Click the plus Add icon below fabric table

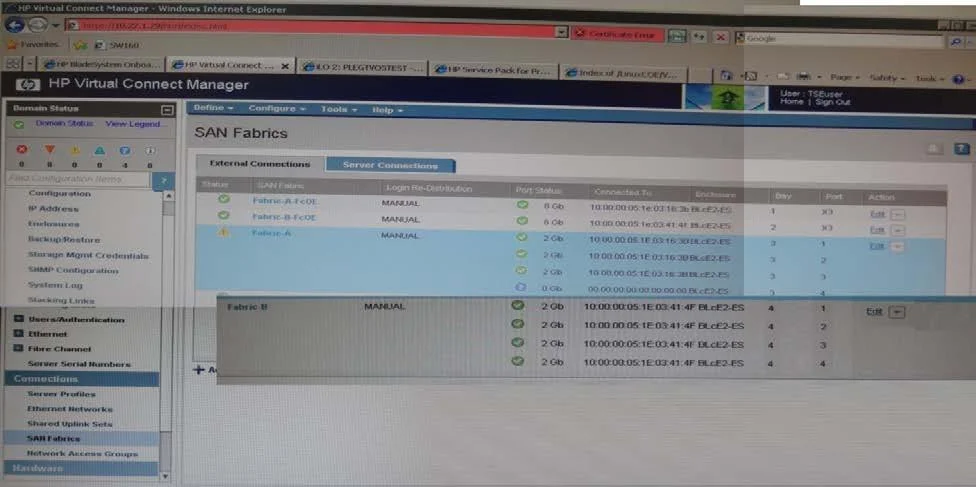[x=199, y=369]
